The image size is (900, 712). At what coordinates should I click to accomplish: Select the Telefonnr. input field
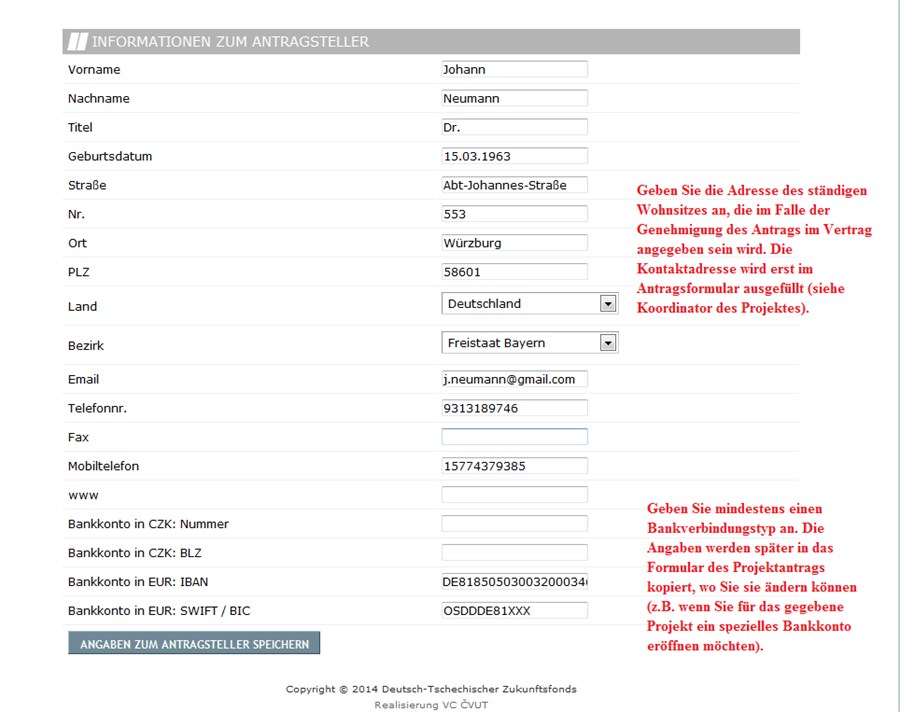tap(514, 408)
